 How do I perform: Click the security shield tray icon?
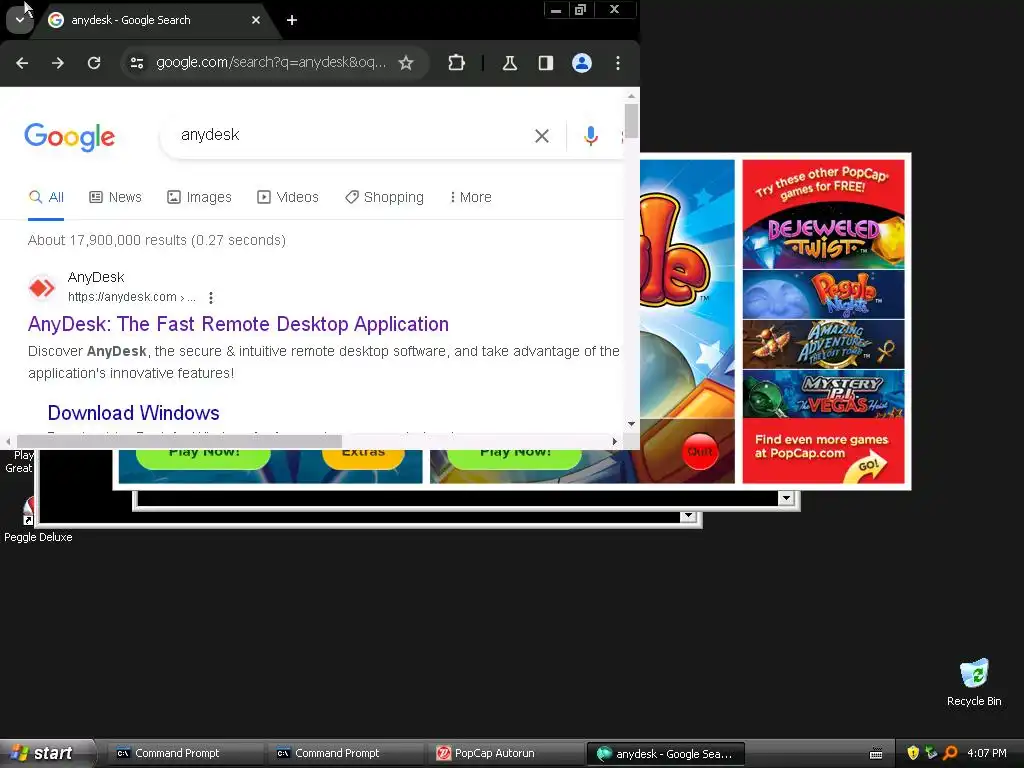[913, 753]
